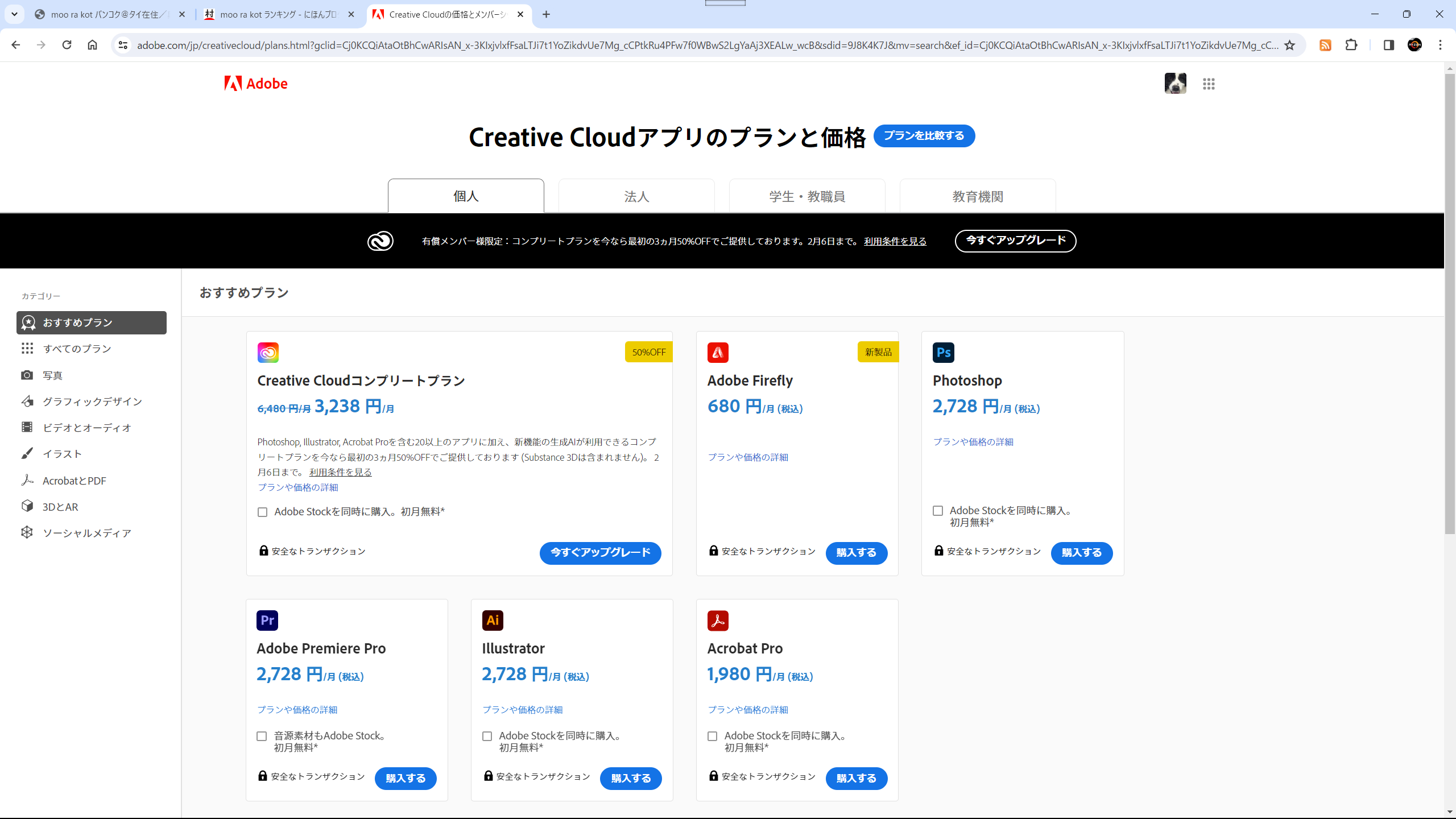Screen dimensions: 1456x819
Task: Check Adobe Stock option on Acrobat Pro card
Action: point(712,736)
